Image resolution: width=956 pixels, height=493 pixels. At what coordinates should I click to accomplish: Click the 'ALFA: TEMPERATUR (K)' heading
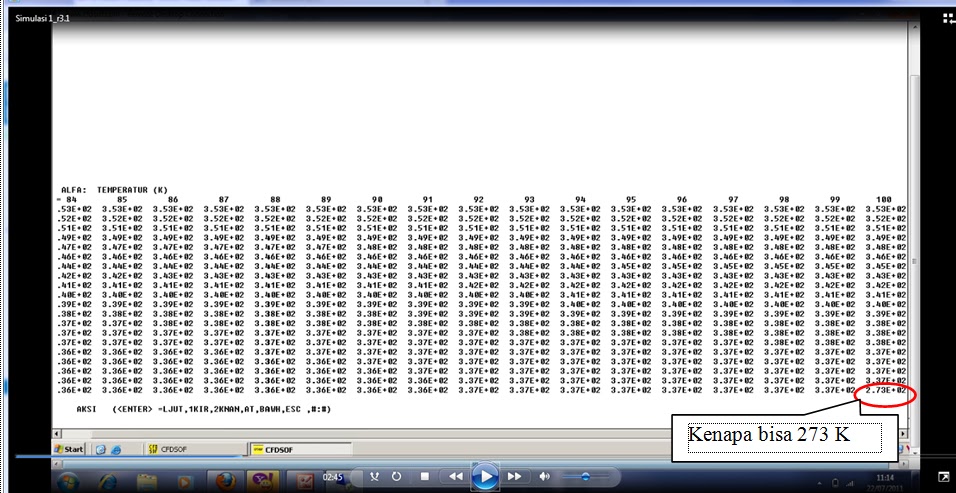[114, 190]
